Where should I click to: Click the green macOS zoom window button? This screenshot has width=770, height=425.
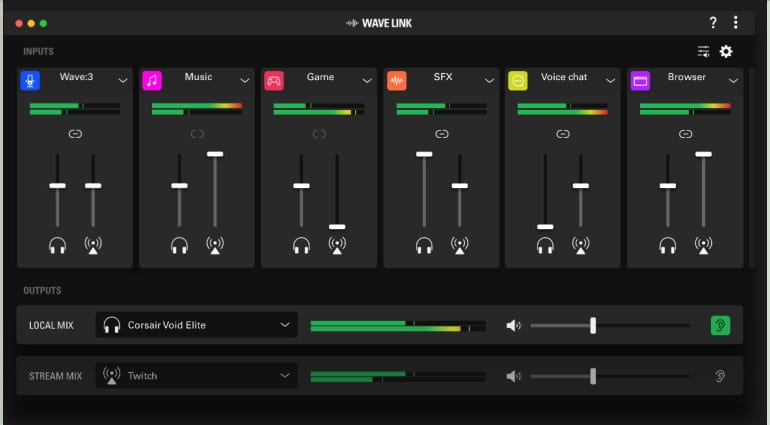point(43,23)
